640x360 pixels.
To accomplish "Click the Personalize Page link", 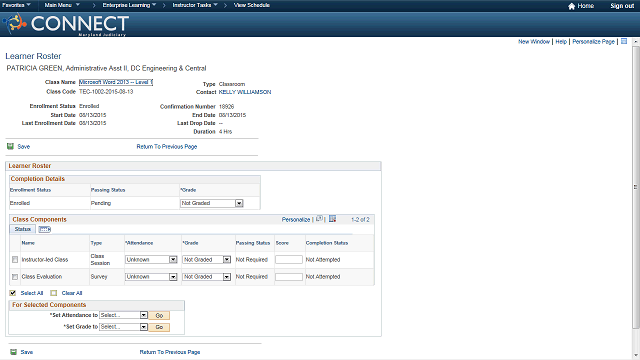I will (x=593, y=42).
